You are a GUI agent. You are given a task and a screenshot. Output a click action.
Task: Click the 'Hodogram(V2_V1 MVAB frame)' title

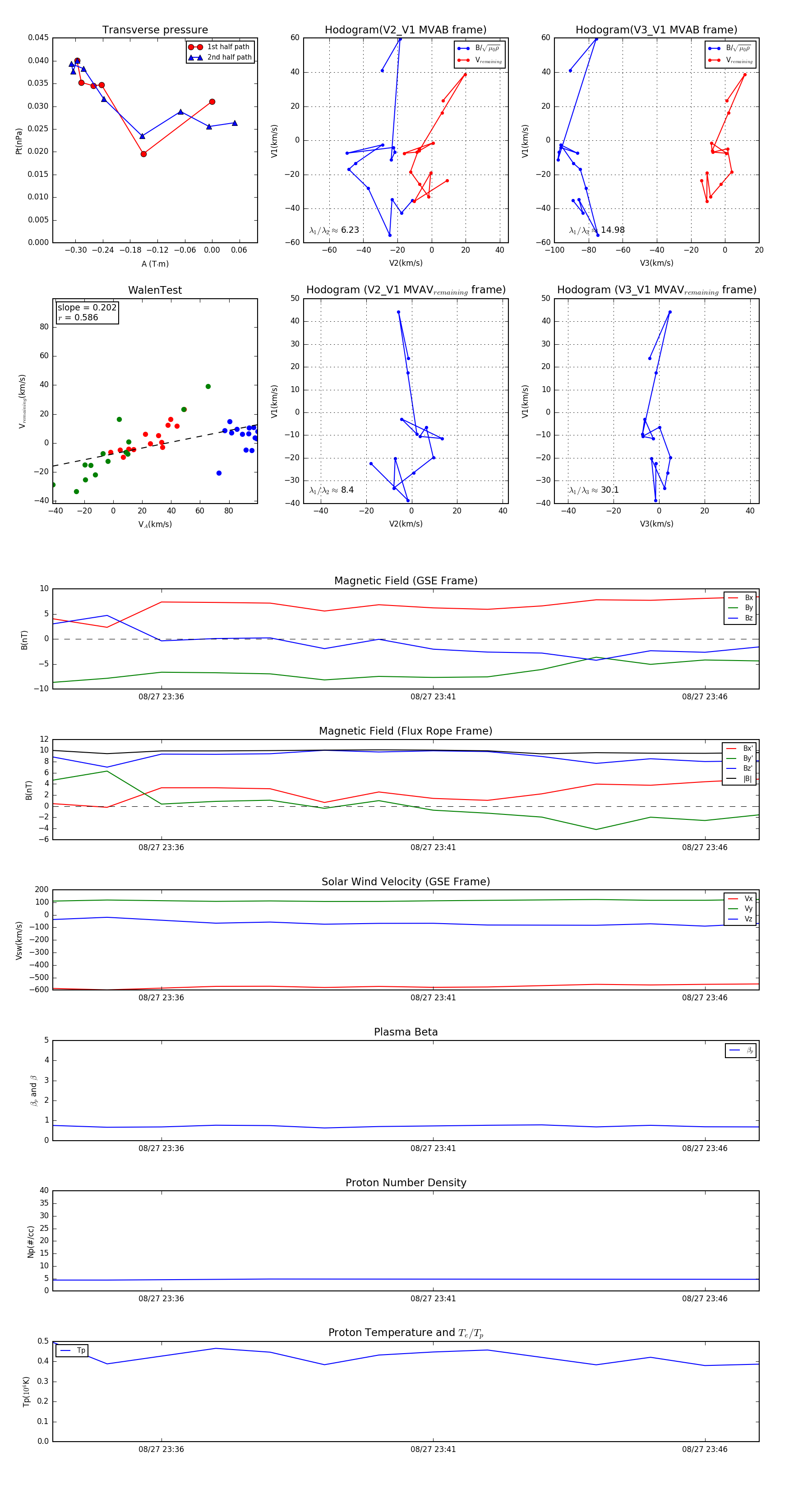pos(406,30)
